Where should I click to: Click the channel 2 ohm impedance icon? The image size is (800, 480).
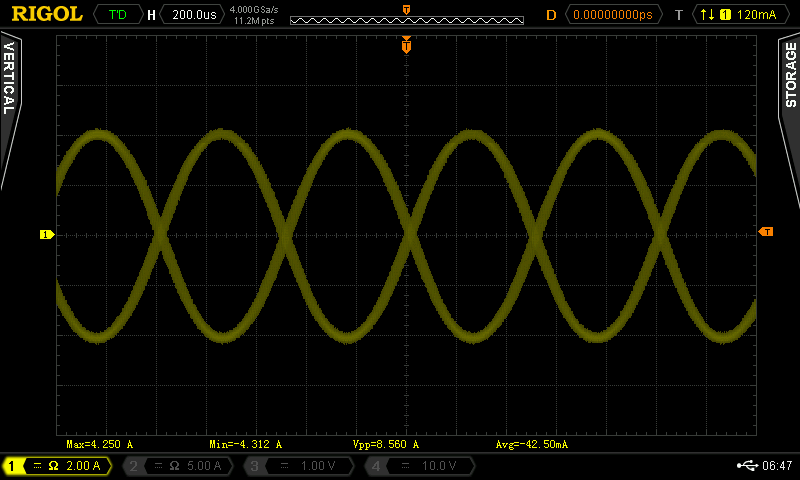(x=174, y=466)
